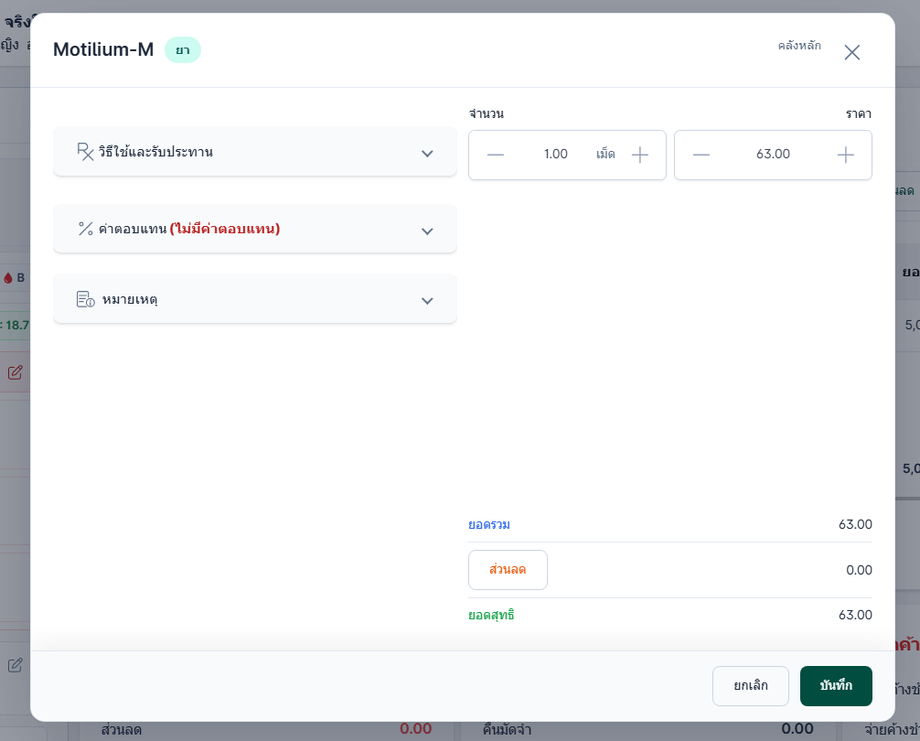The width and height of the screenshot is (920, 741).
Task: Click the 0.00 discount amount
Action: pyautogui.click(x=859, y=570)
